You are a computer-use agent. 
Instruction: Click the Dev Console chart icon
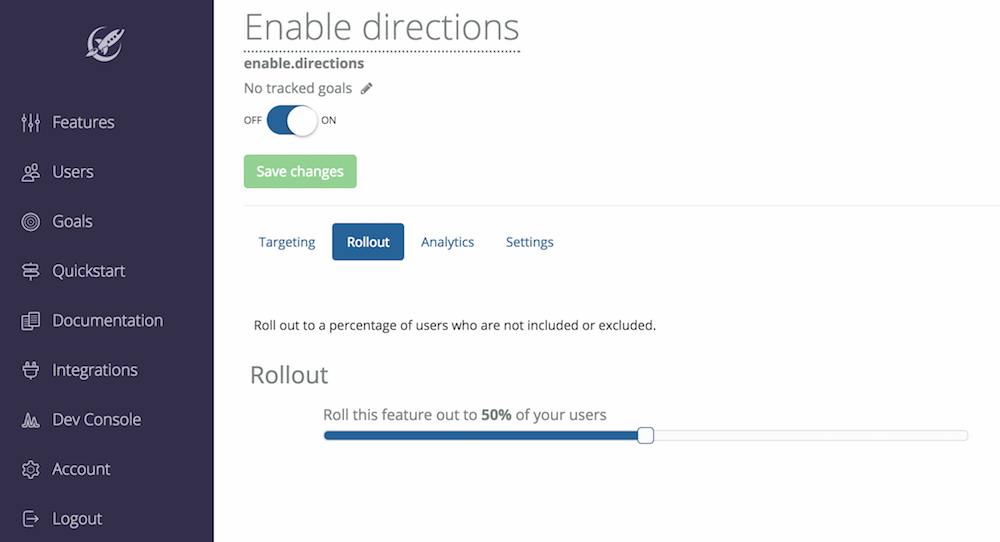coord(30,420)
